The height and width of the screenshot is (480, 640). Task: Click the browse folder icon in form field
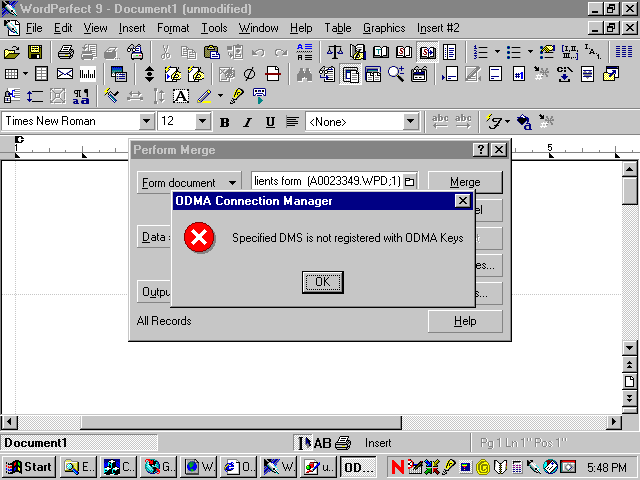click(x=409, y=182)
